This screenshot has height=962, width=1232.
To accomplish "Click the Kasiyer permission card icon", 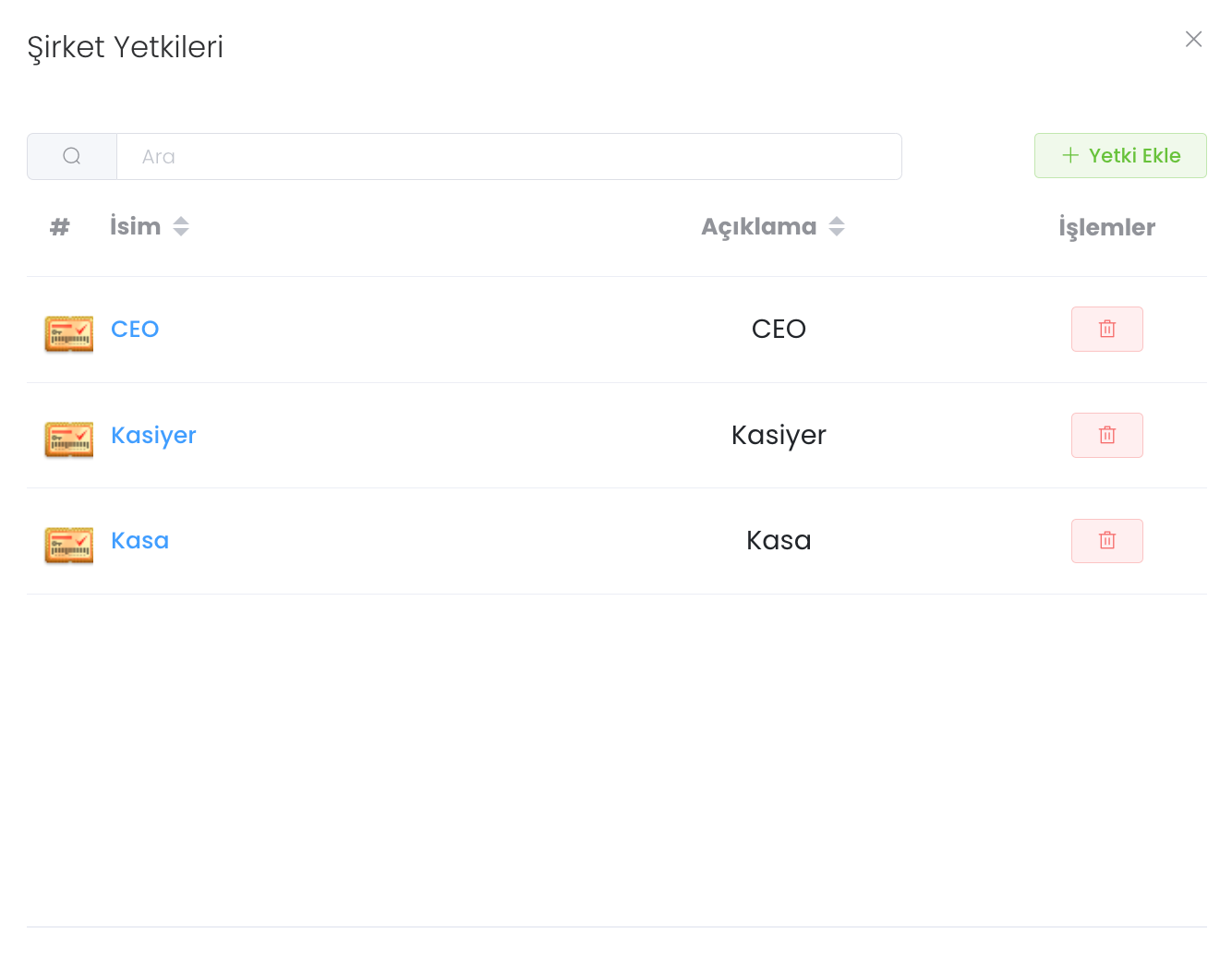I will (69, 439).
